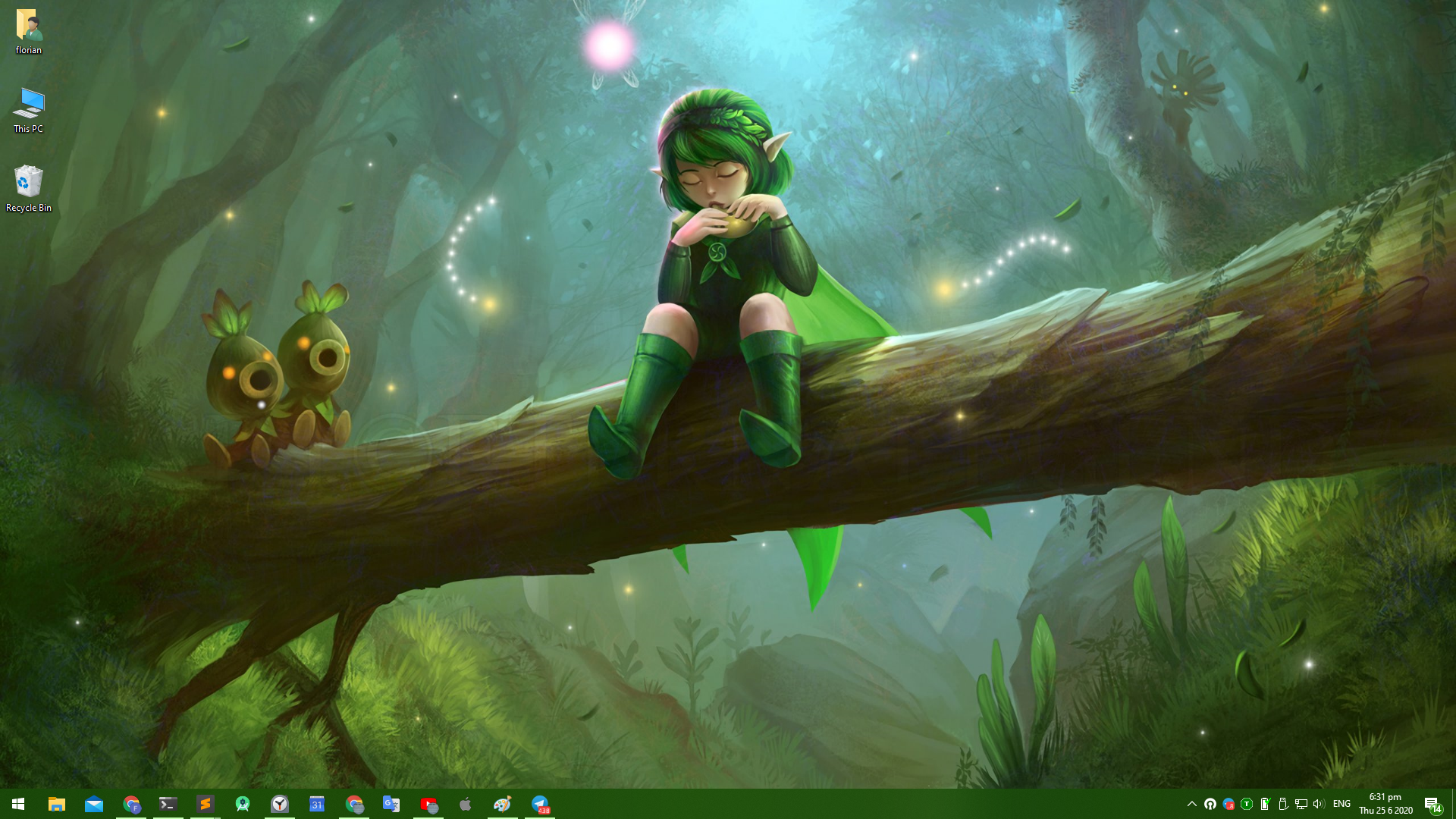The width and height of the screenshot is (1456, 819).
Task: Open the clock and date flyout
Action: [1385, 804]
